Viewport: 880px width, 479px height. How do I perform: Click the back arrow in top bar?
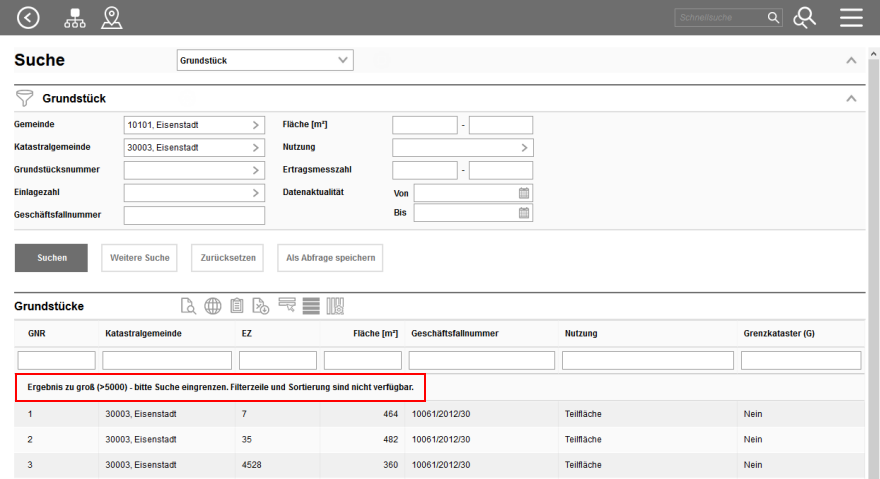click(29, 17)
